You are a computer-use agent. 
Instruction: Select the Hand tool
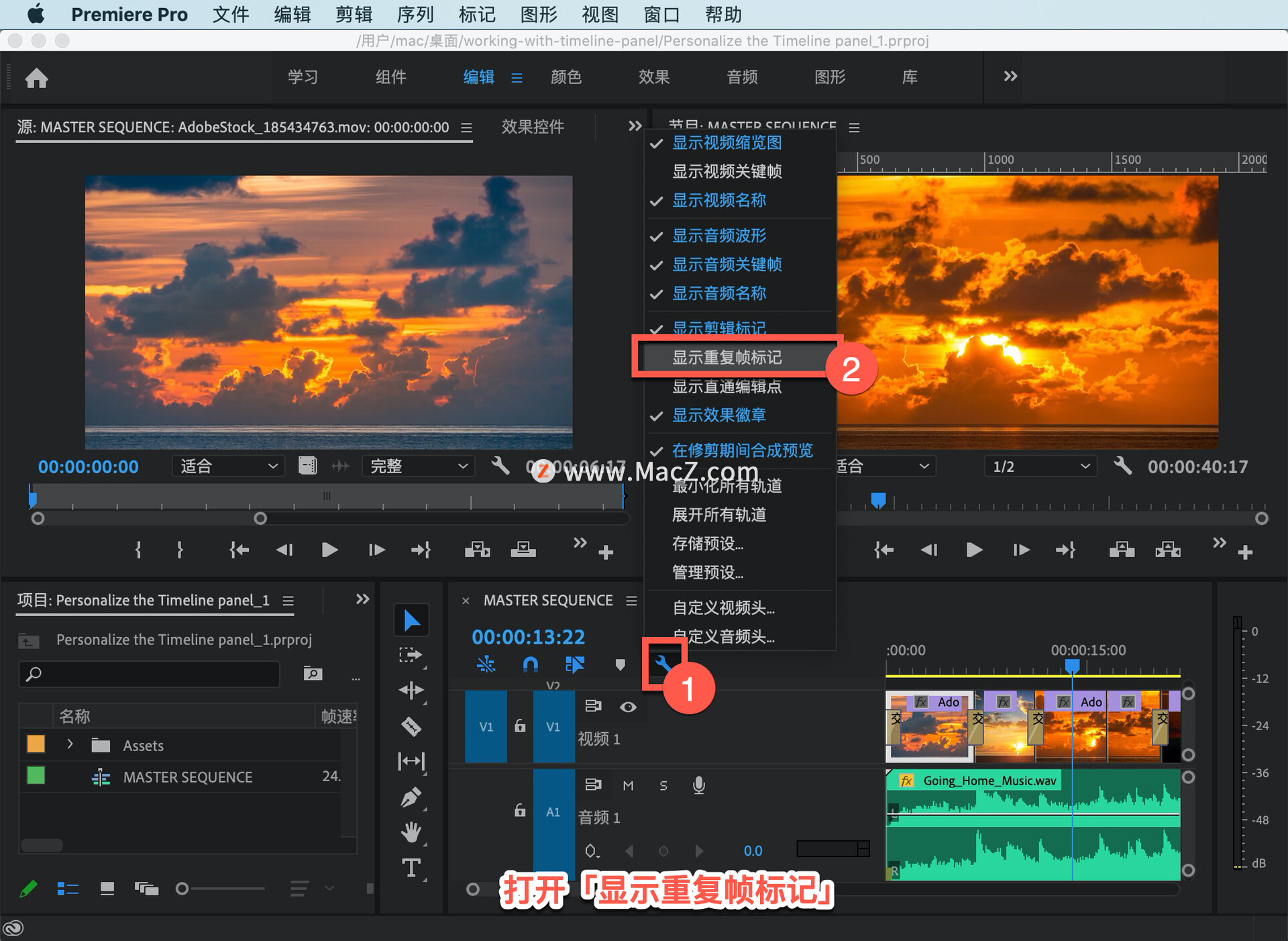(411, 833)
